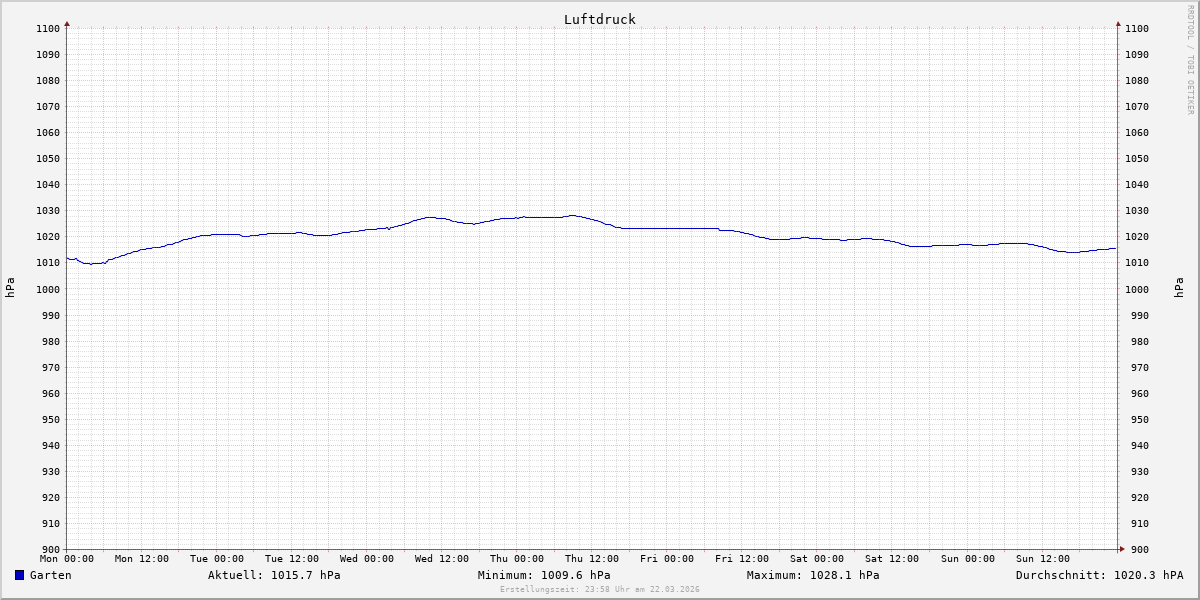Select the Maximum 1028.1 hPa value
Screen dimensions: 1200x600
813,575
